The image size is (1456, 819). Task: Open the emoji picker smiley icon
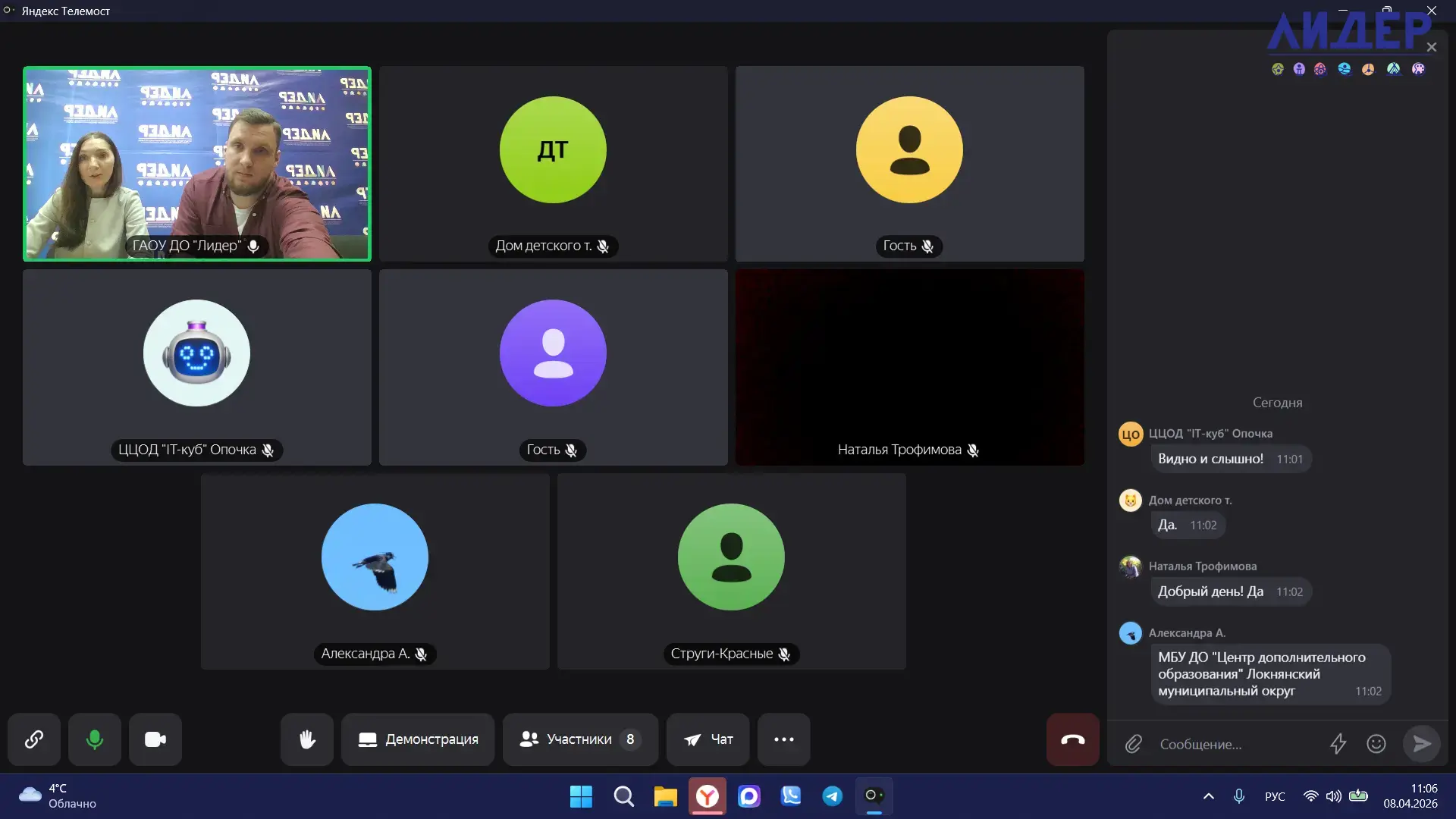(1376, 744)
